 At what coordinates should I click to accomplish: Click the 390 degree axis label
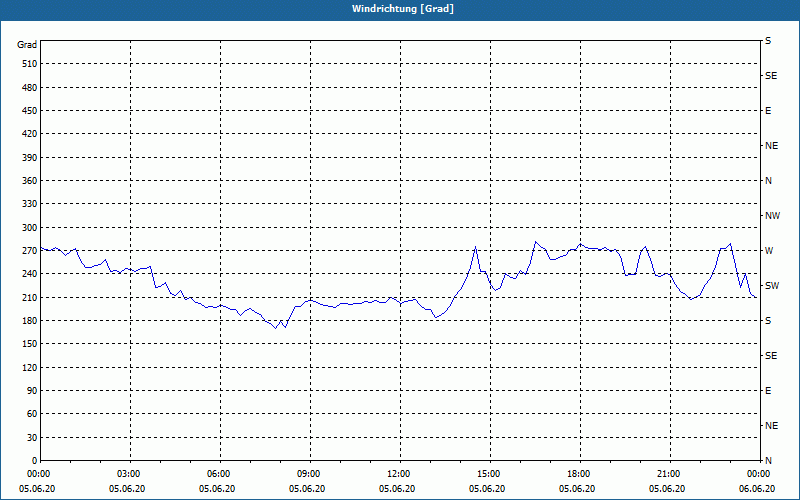click(30, 158)
